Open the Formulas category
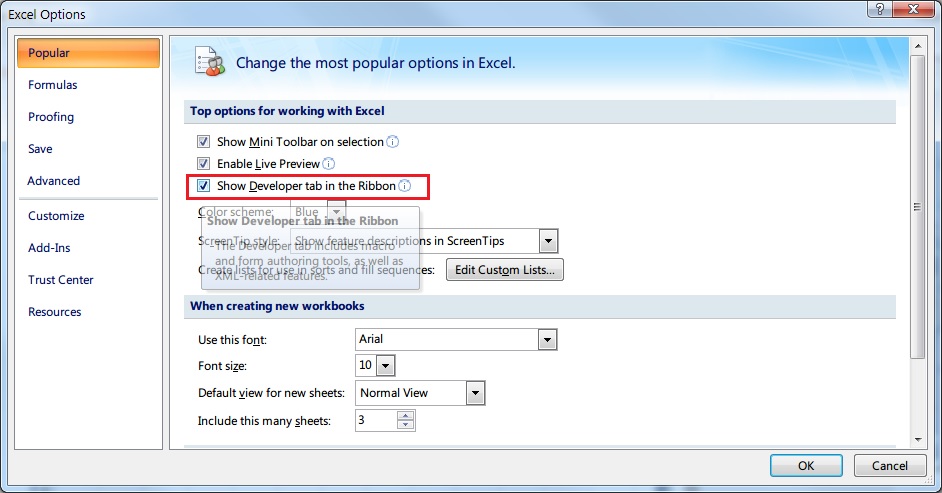The image size is (942, 493). pyautogui.click(x=53, y=85)
